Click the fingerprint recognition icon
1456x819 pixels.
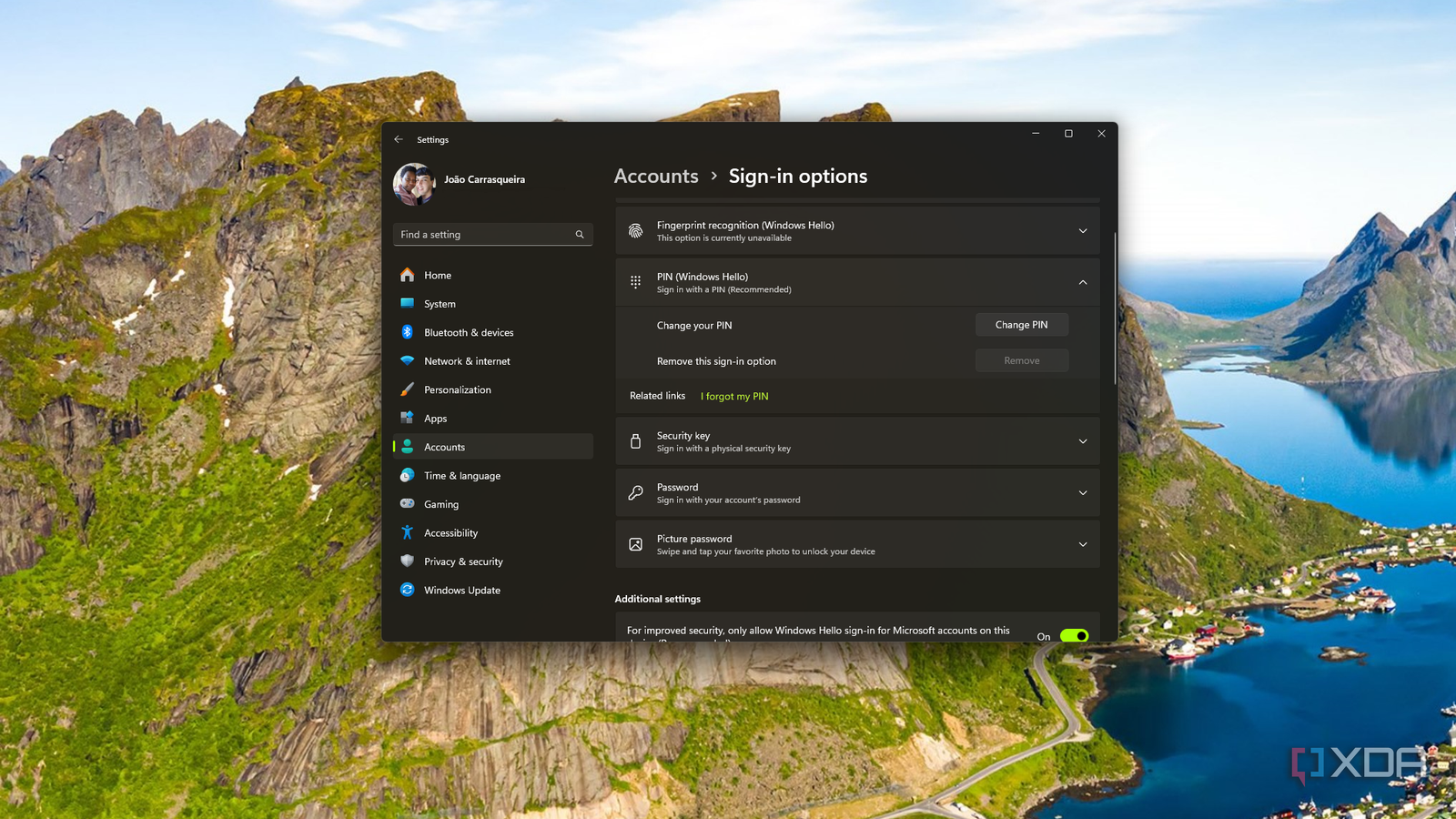pos(635,230)
